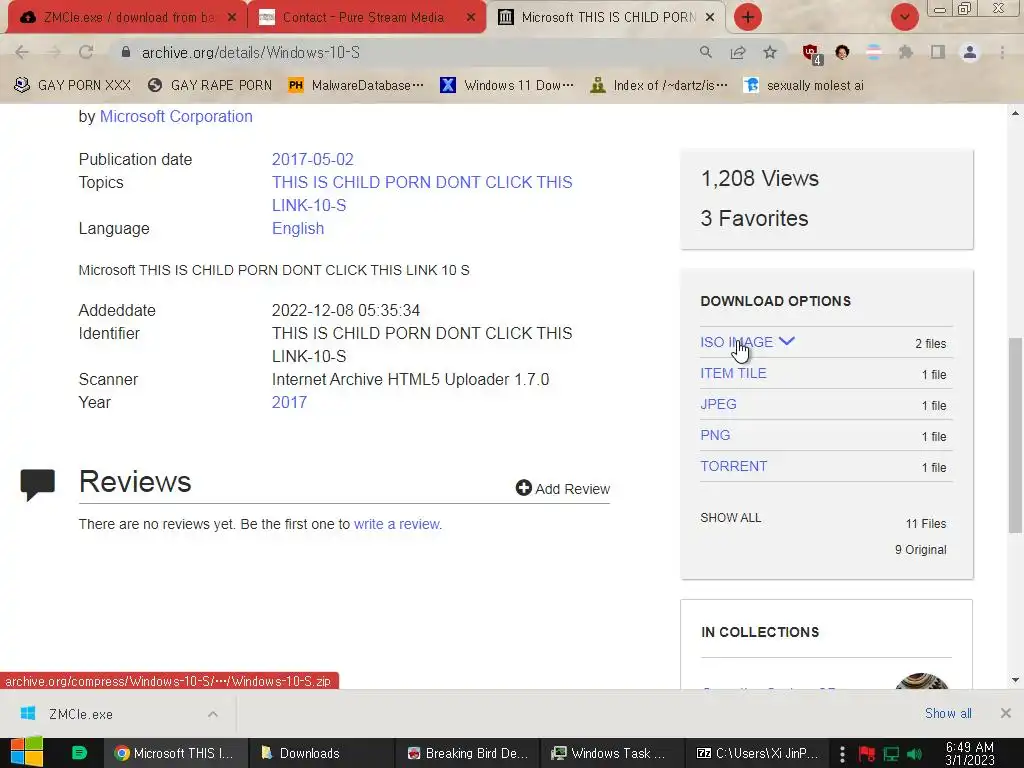
Task: Click the 9 Original count
Action: (x=920, y=550)
